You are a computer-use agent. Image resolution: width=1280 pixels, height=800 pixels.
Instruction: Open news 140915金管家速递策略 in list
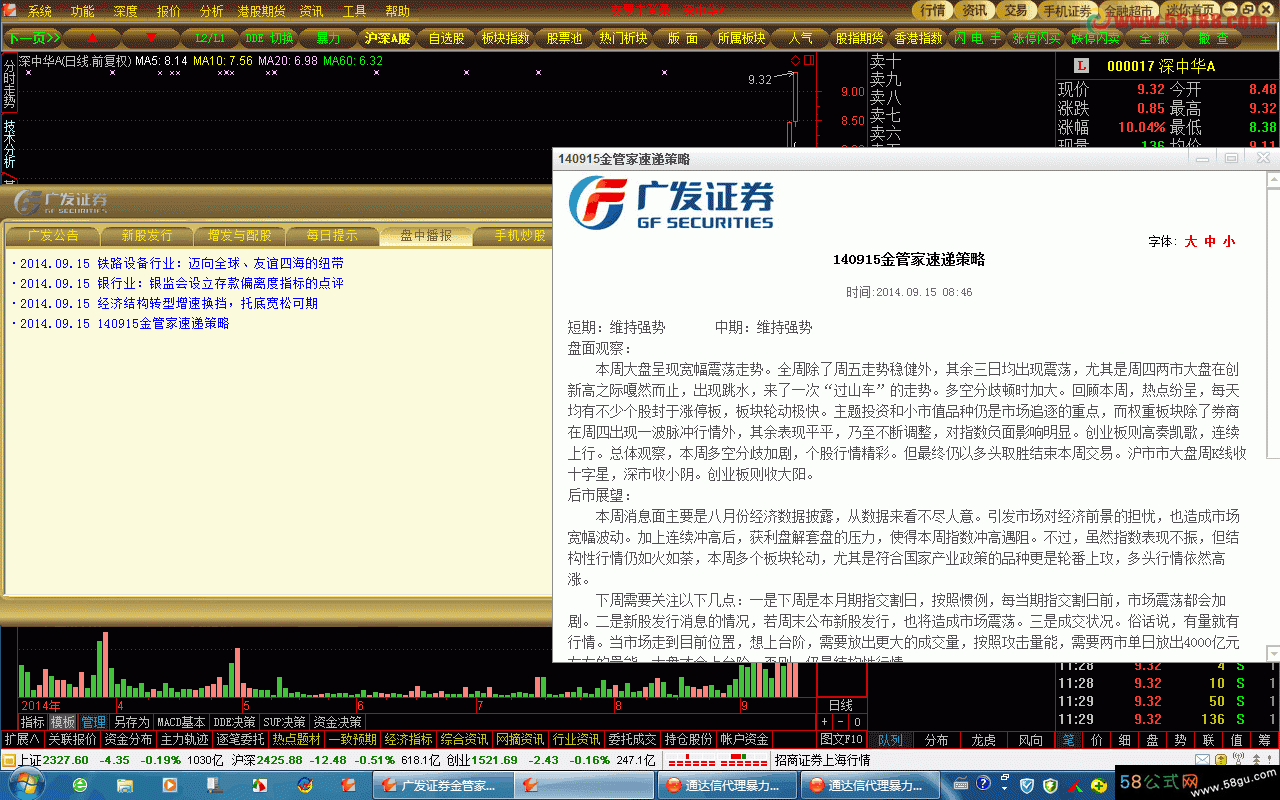(x=163, y=323)
